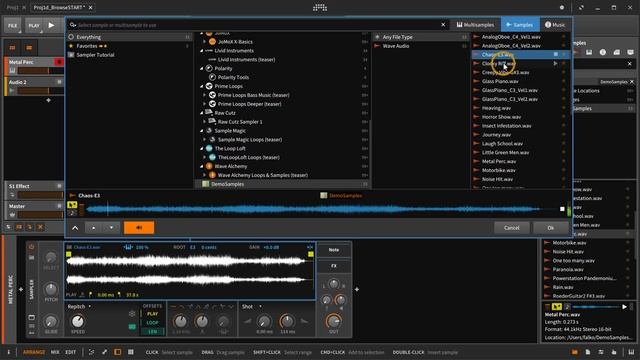Toggle favorite star for Heaving.wav
Viewport: 640px width, 360px height.
(x=564, y=108)
